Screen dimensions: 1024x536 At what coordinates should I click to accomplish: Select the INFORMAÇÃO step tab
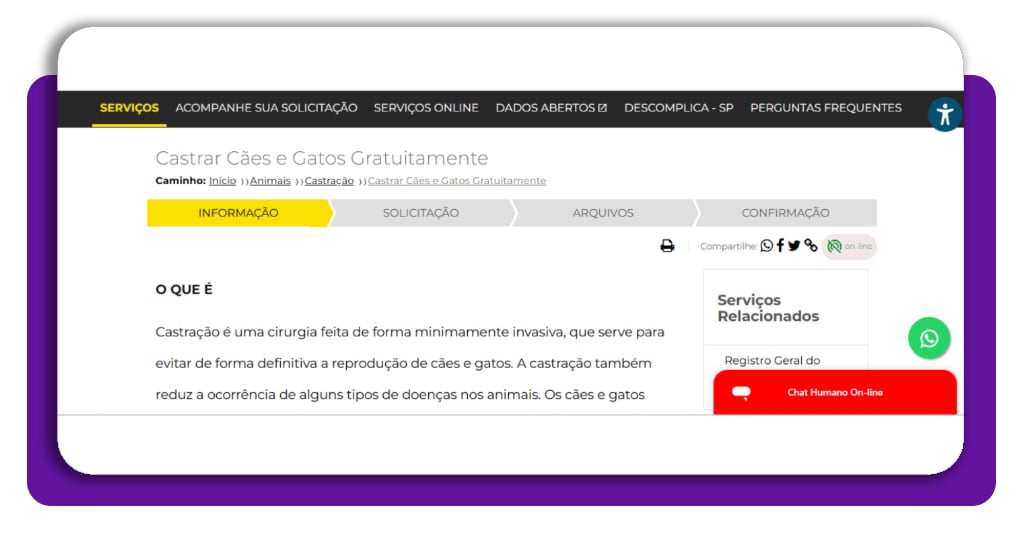pos(238,213)
